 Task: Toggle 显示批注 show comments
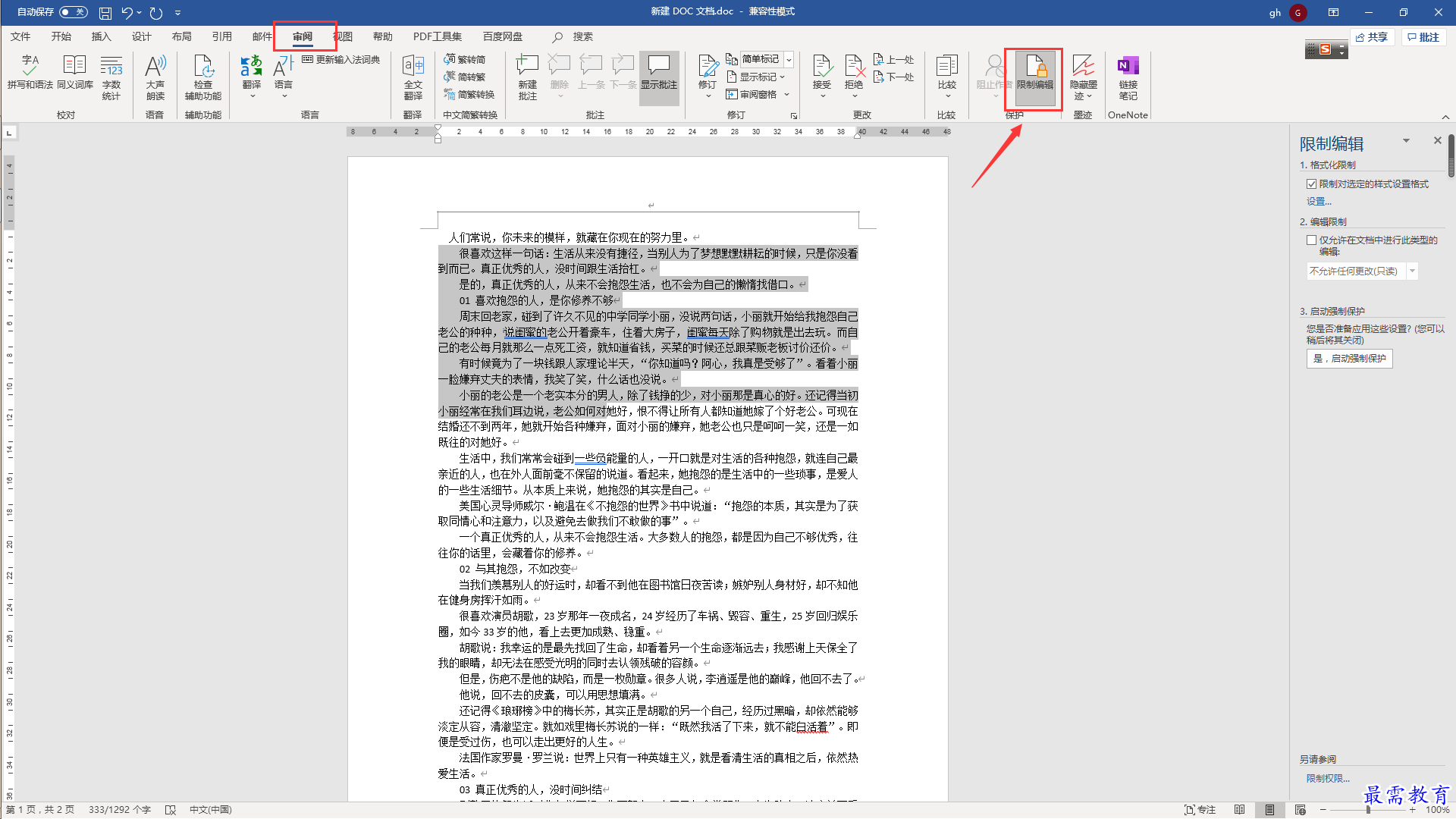coord(659,77)
